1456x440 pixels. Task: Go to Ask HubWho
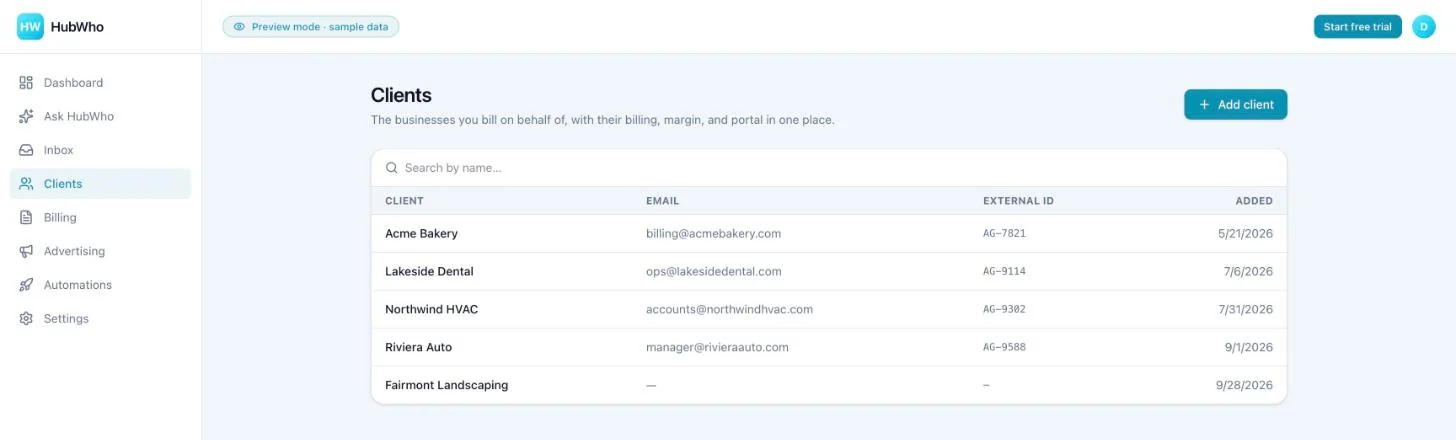point(100,116)
